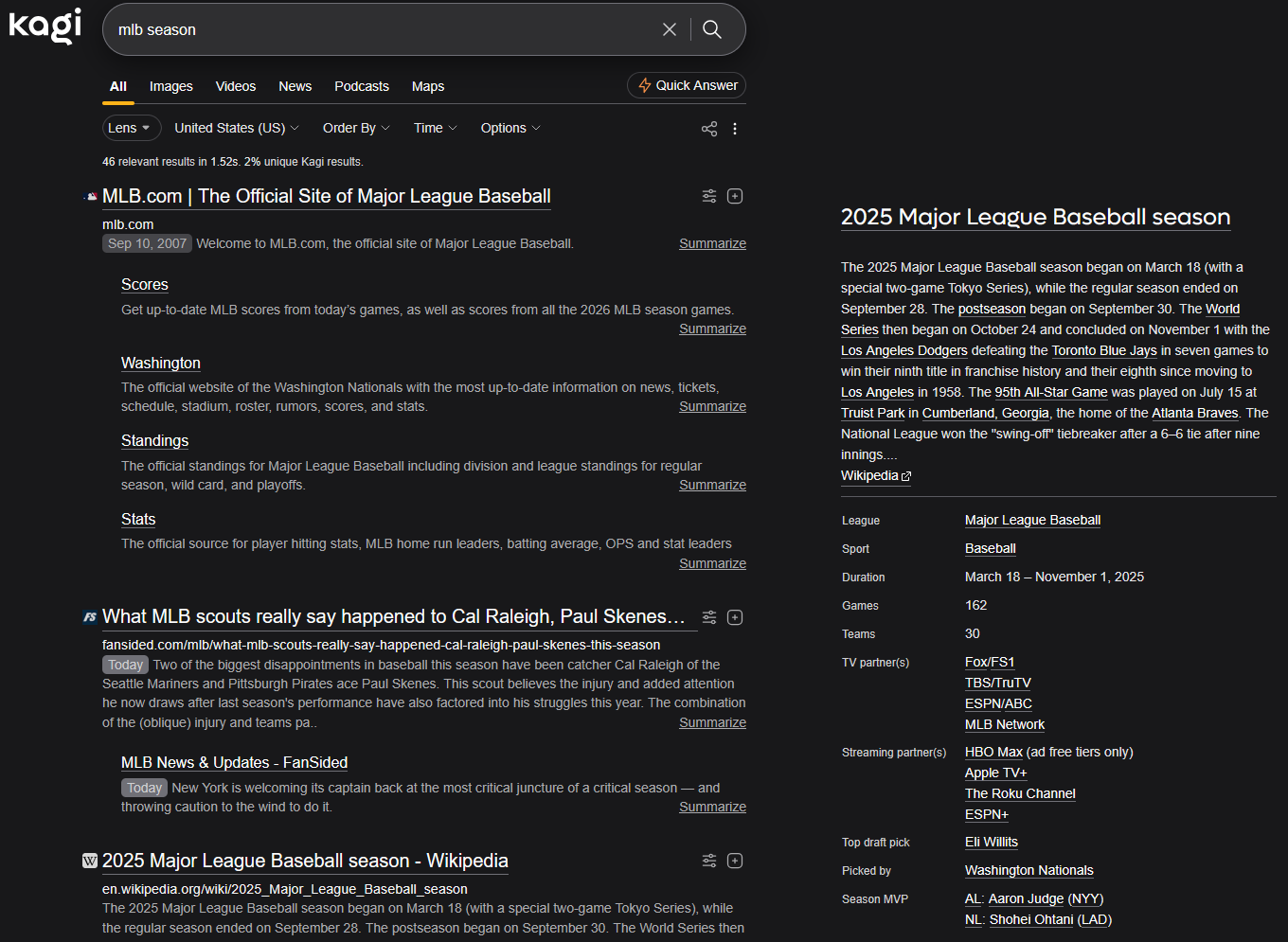Click plus icon beside Wikipedia result
The width and height of the screenshot is (1288, 942).
coord(735,861)
